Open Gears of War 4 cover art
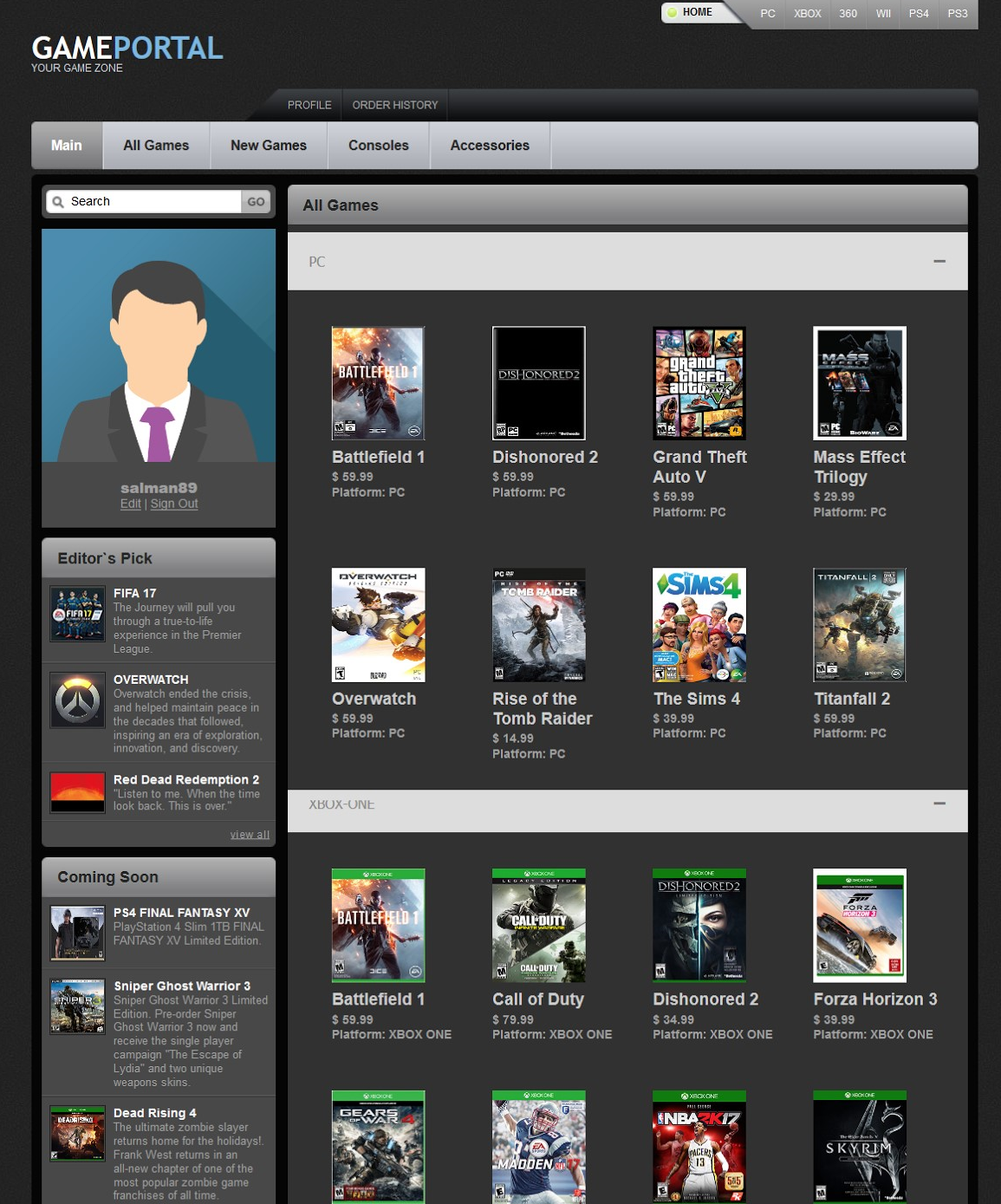Viewport: 1001px width, 1204px height. tap(378, 1147)
